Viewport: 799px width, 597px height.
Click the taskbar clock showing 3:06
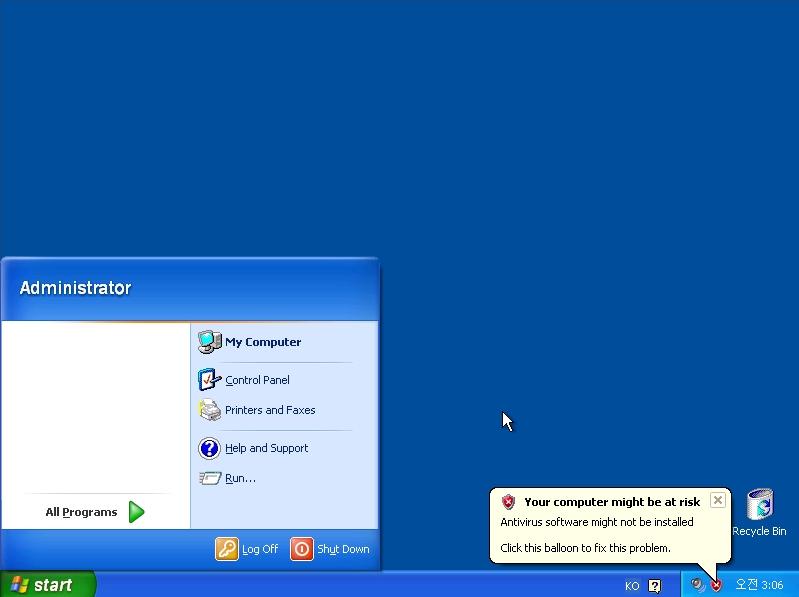(x=759, y=585)
